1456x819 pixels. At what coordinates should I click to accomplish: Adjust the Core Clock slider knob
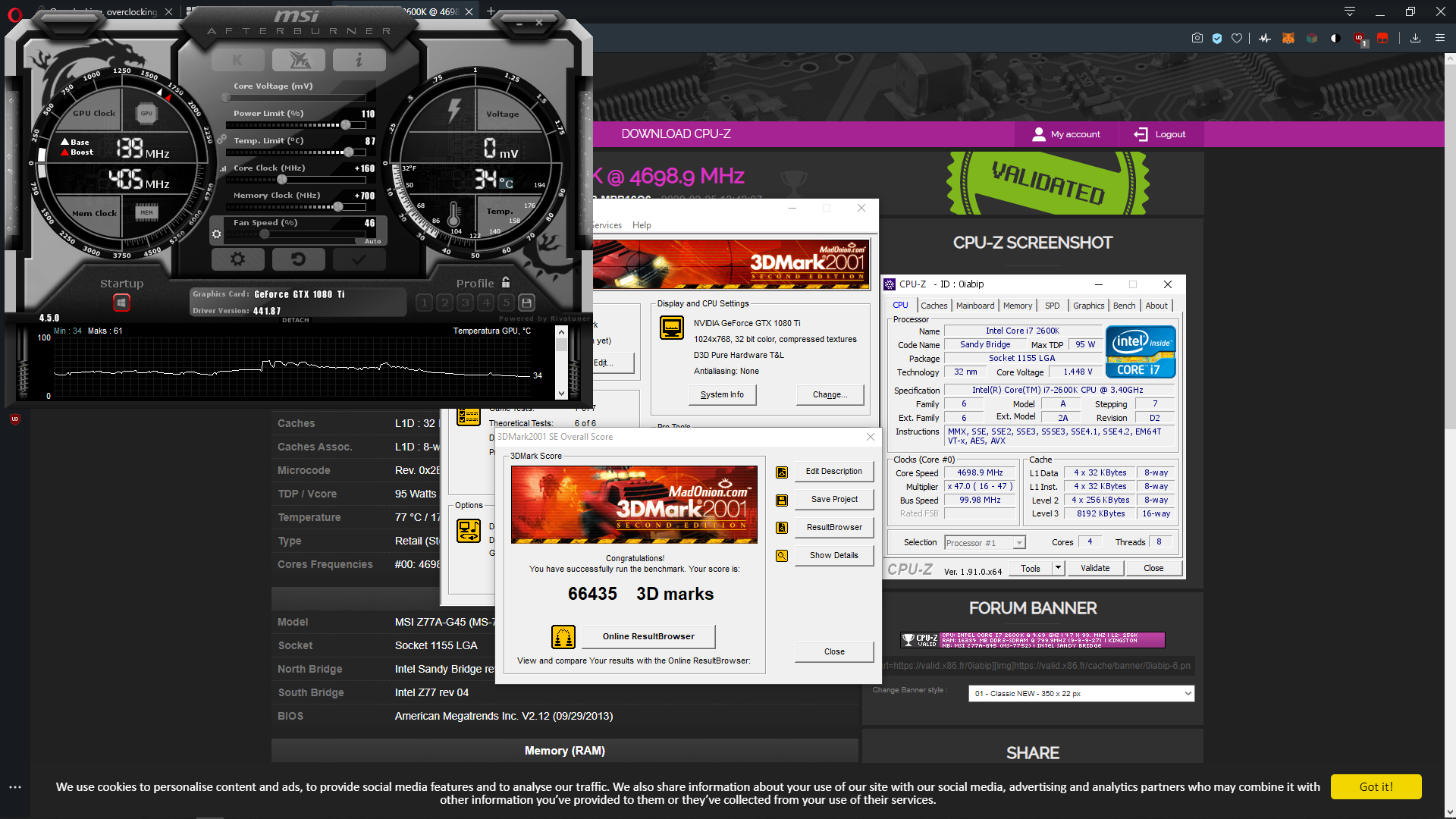[x=282, y=180]
